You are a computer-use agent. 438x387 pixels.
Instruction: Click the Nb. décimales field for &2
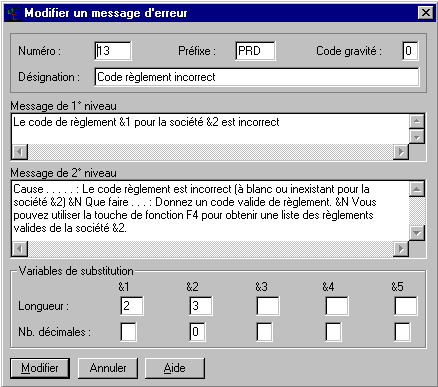coord(197,332)
